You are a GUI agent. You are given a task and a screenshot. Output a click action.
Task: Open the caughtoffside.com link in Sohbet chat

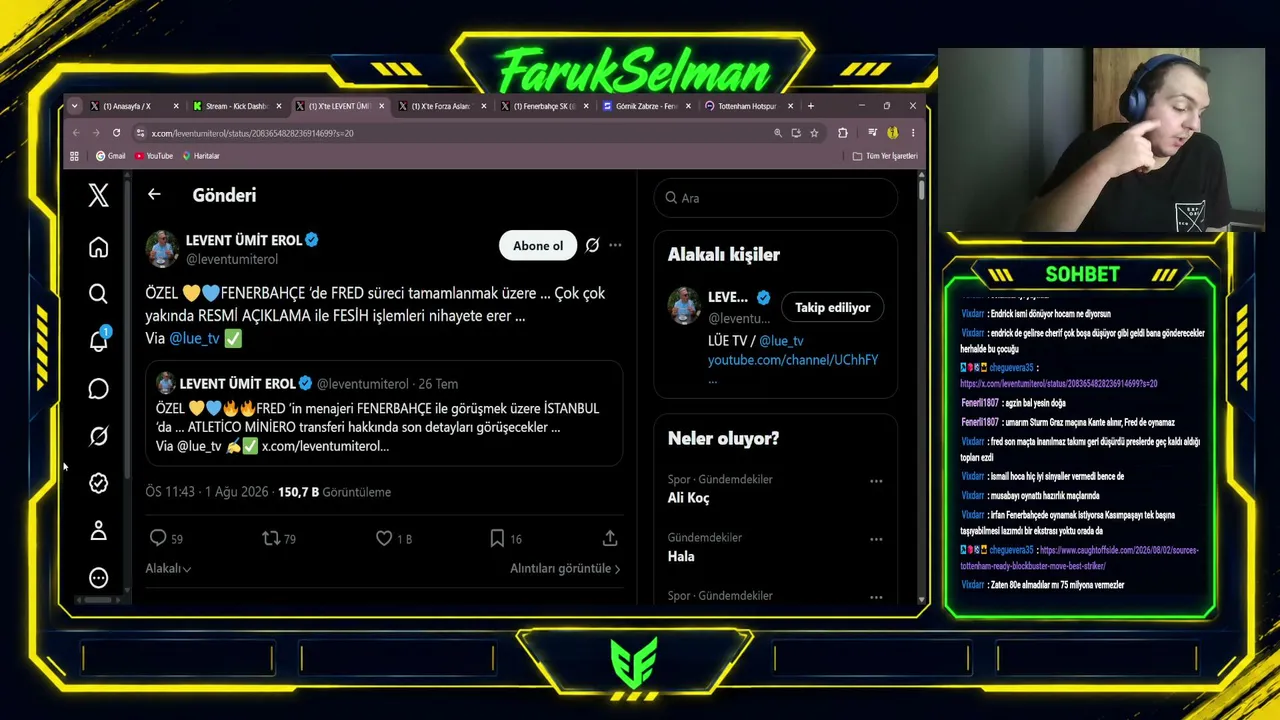(1079, 557)
